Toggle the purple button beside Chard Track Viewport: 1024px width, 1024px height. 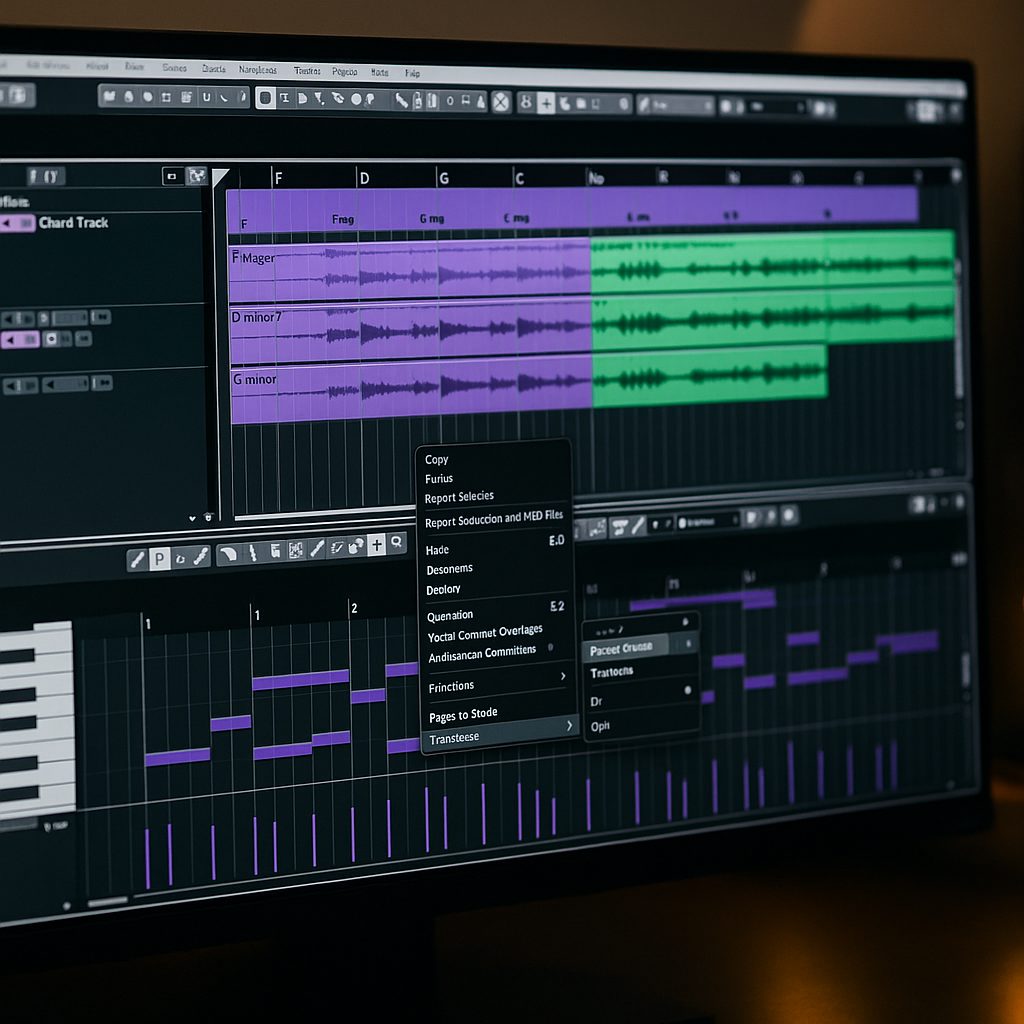[17, 223]
